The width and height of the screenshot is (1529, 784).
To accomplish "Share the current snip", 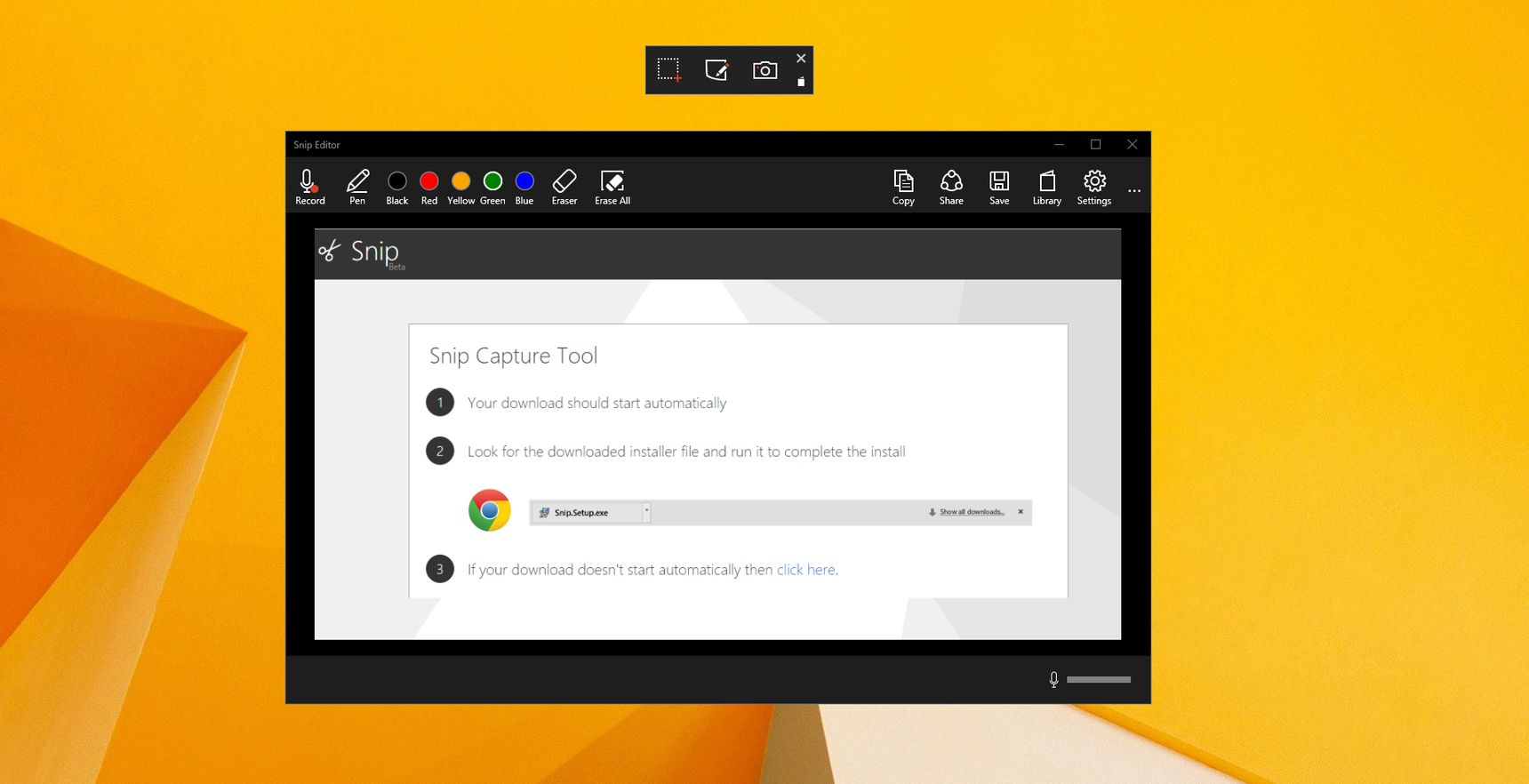I will tap(951, 188).
